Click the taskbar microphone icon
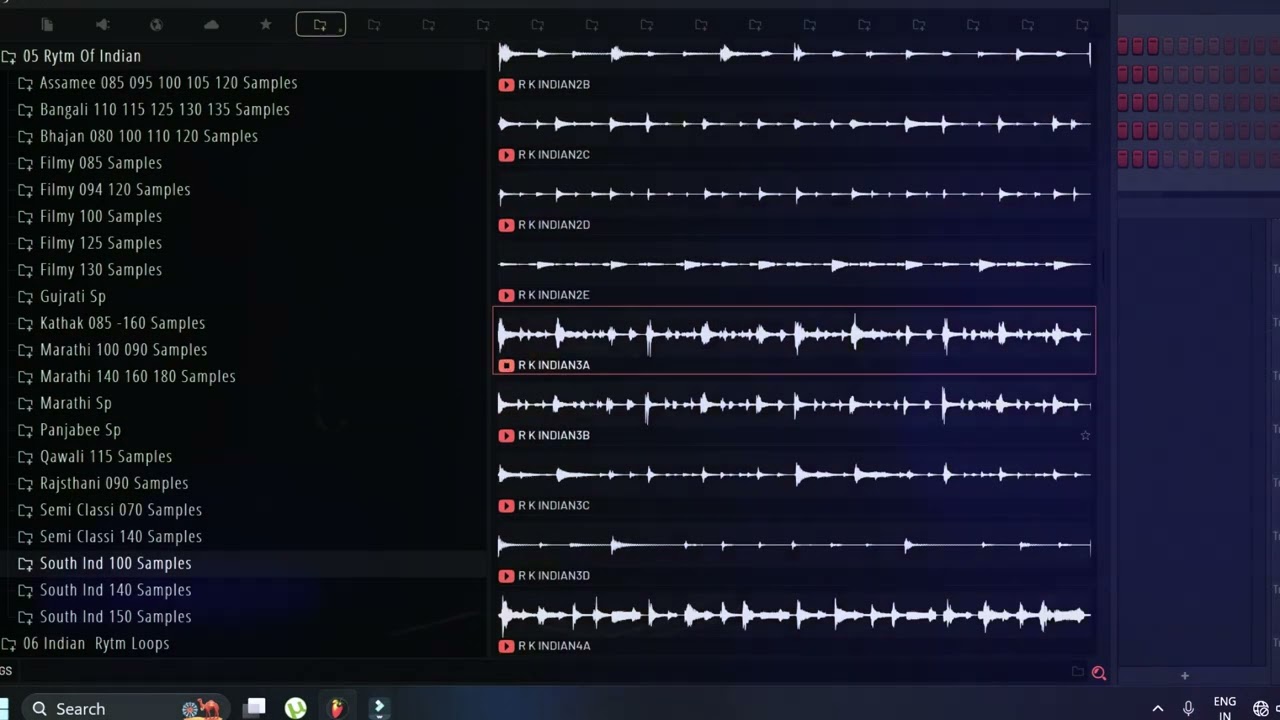 pyautogui.click(x=1188, y=709)
